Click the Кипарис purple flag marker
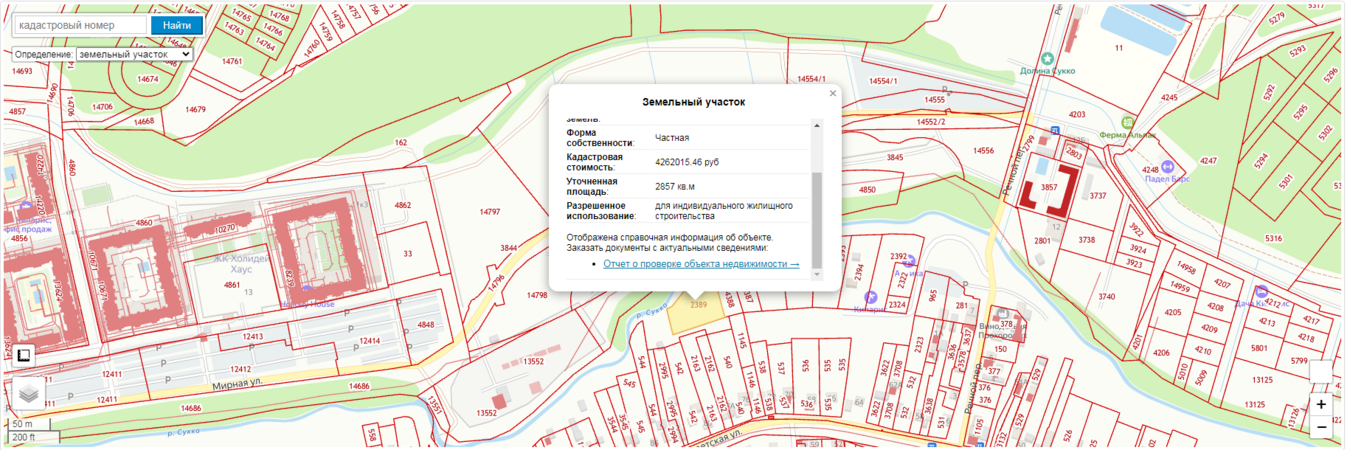Screen dimensions: 1350x450 click(x=870, y=297)
